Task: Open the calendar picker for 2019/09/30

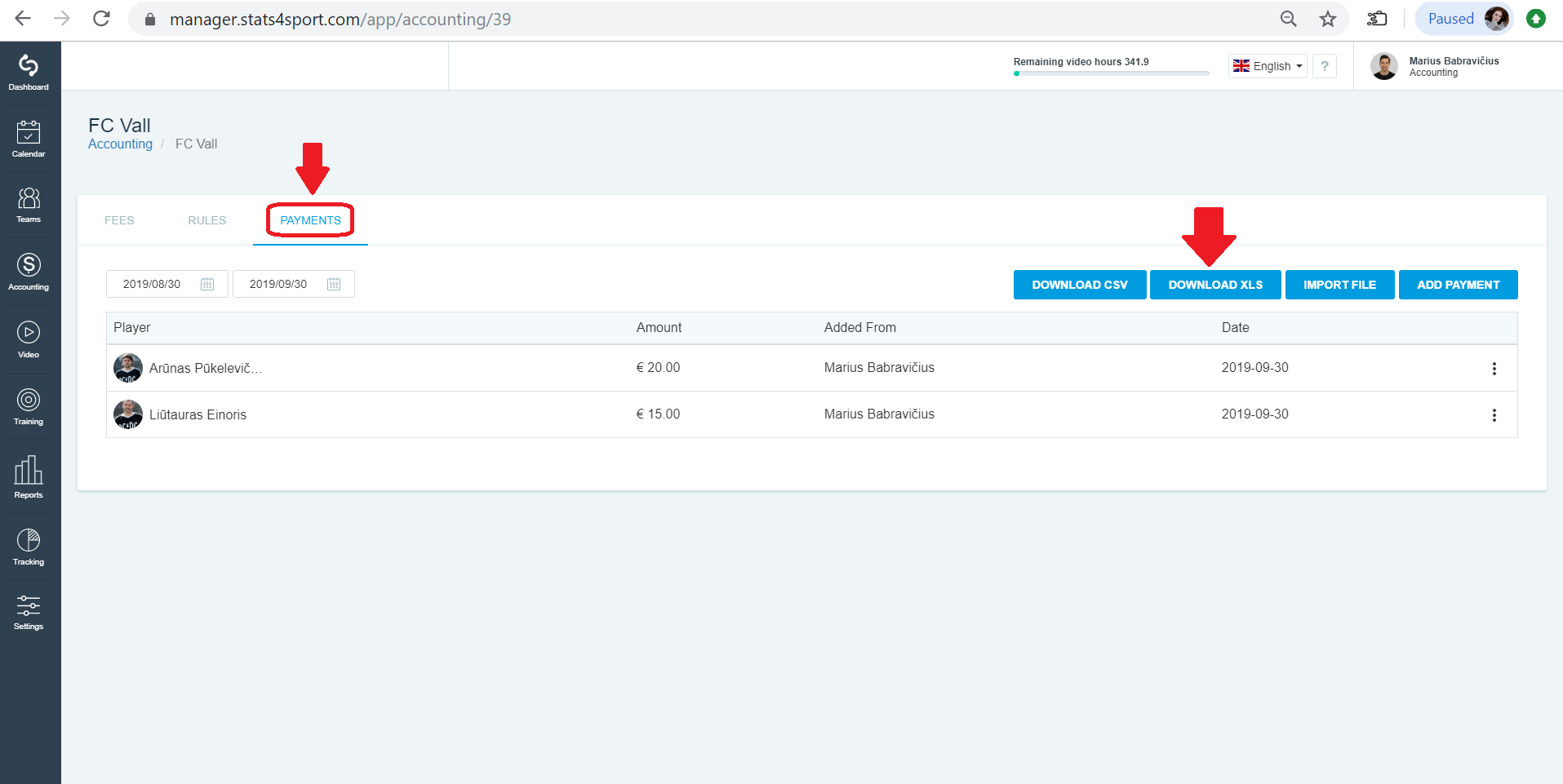Action: click(334, 284)
